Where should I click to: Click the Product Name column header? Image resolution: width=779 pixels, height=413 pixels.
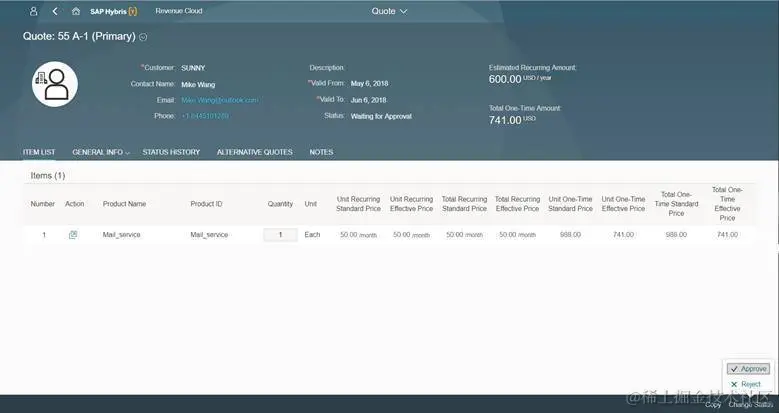pyautogui.click(x=124, y=204)
